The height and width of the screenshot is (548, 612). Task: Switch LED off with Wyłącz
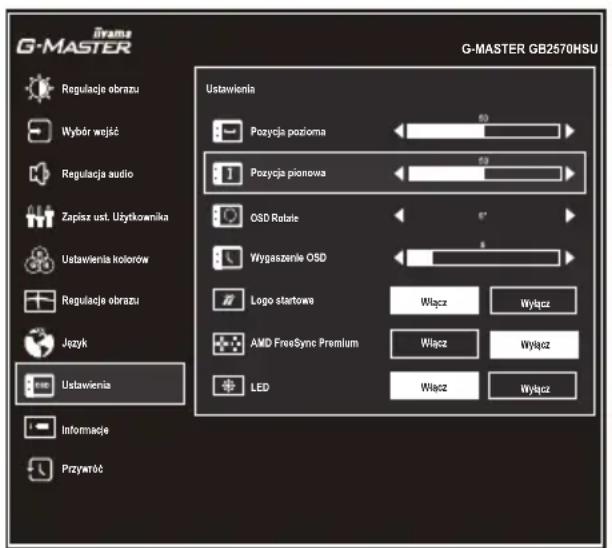tap(533, 386)
